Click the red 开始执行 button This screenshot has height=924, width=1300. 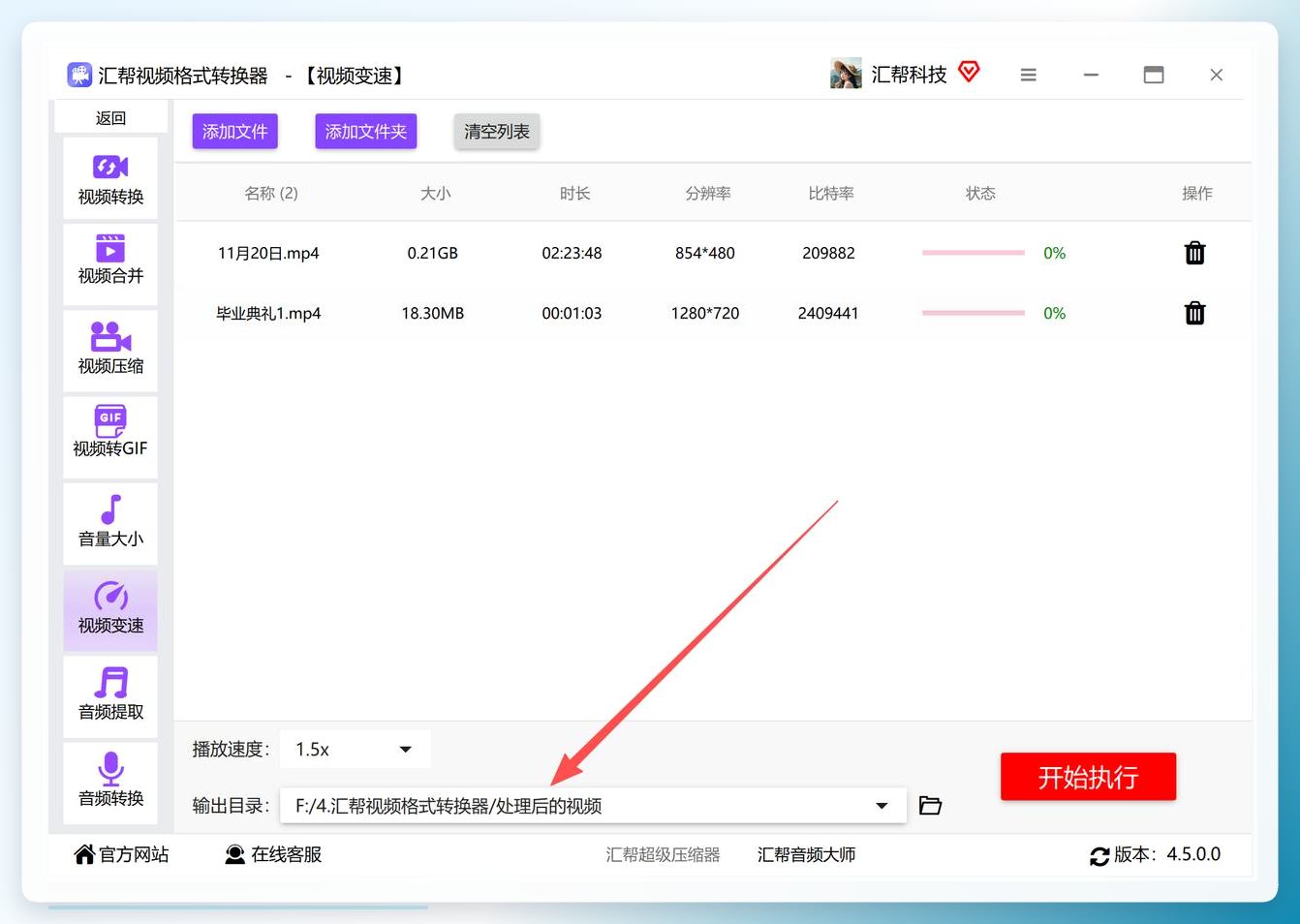(x=1088, y=777)
